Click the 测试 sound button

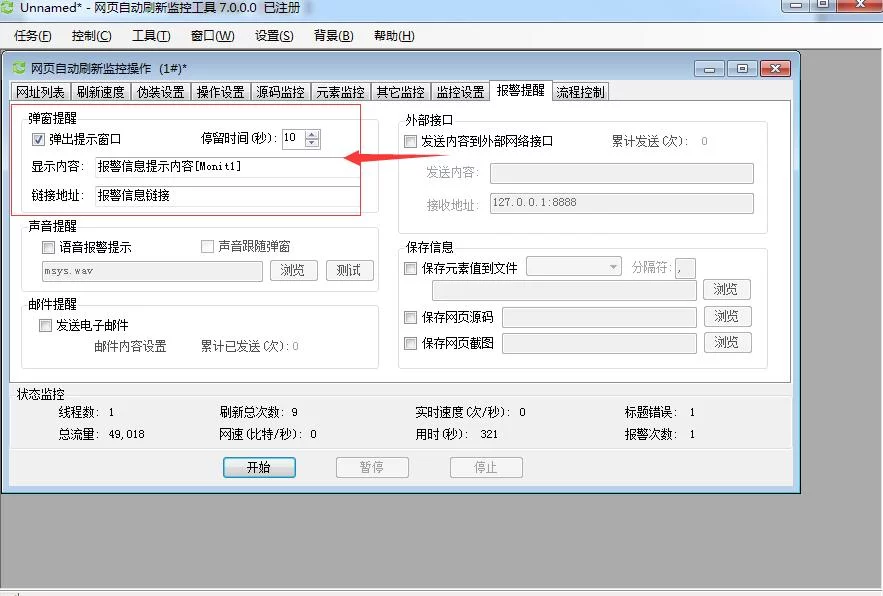[349, 270]
